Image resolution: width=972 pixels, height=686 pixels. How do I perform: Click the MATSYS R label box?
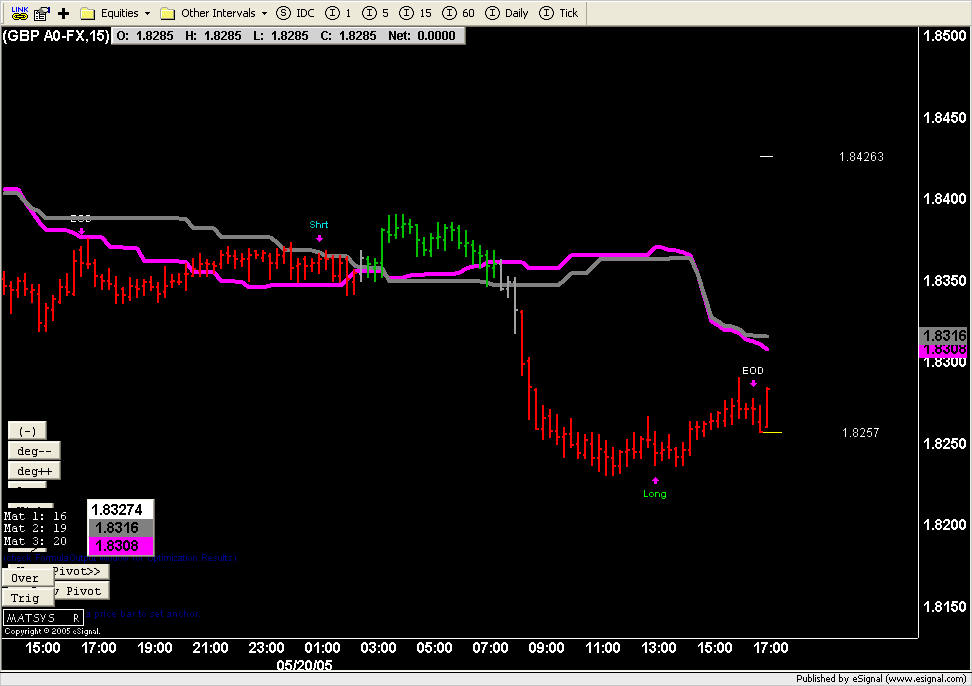[43, 618]
